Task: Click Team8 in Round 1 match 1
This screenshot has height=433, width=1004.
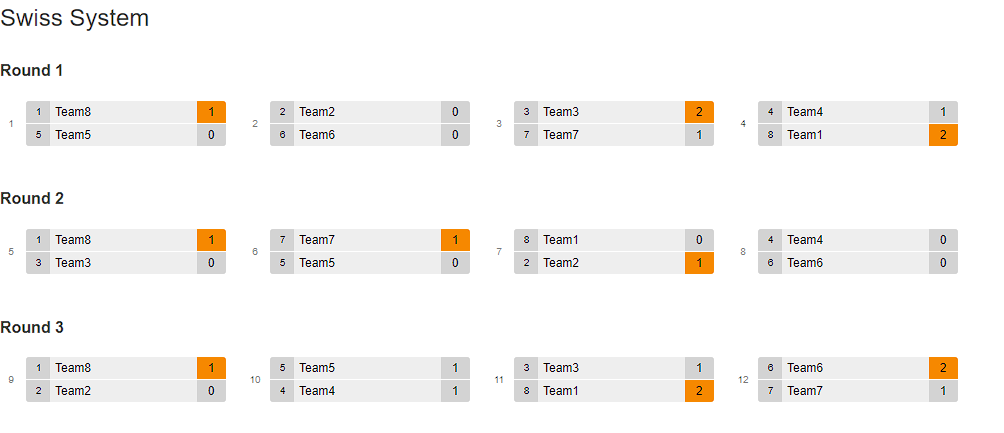Action: (x=73, y=112)
